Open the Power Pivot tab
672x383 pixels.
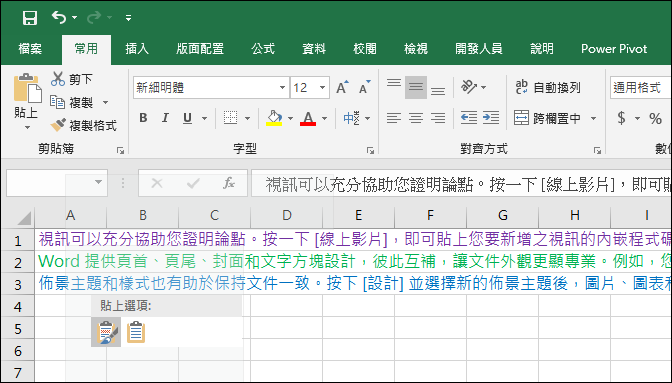click(614, 49)
